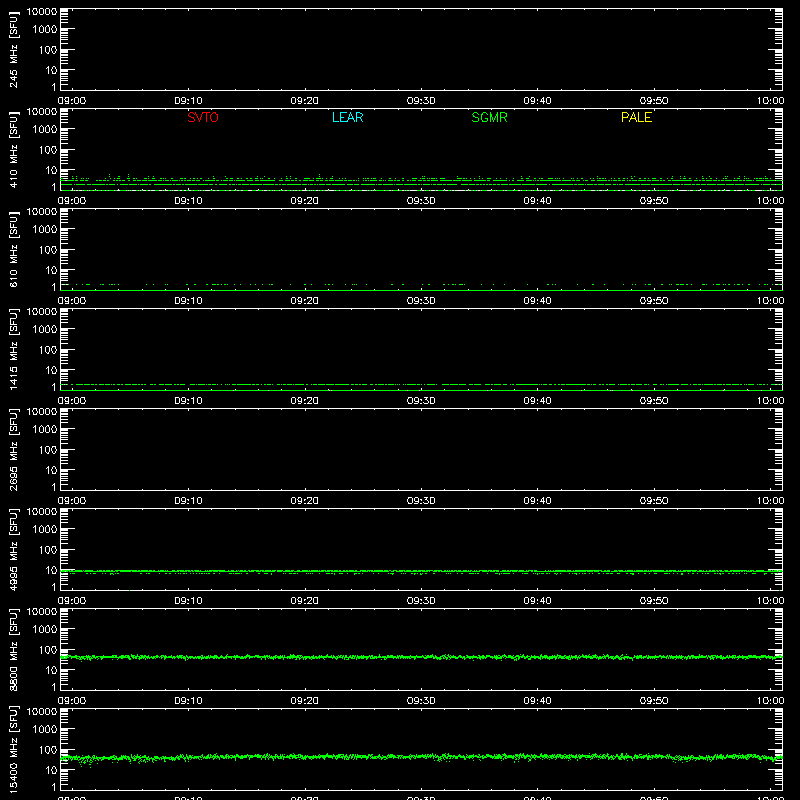Click the green data trace in 15400 MHz panel
Screen dimensions: 800x800
point(421,757)
